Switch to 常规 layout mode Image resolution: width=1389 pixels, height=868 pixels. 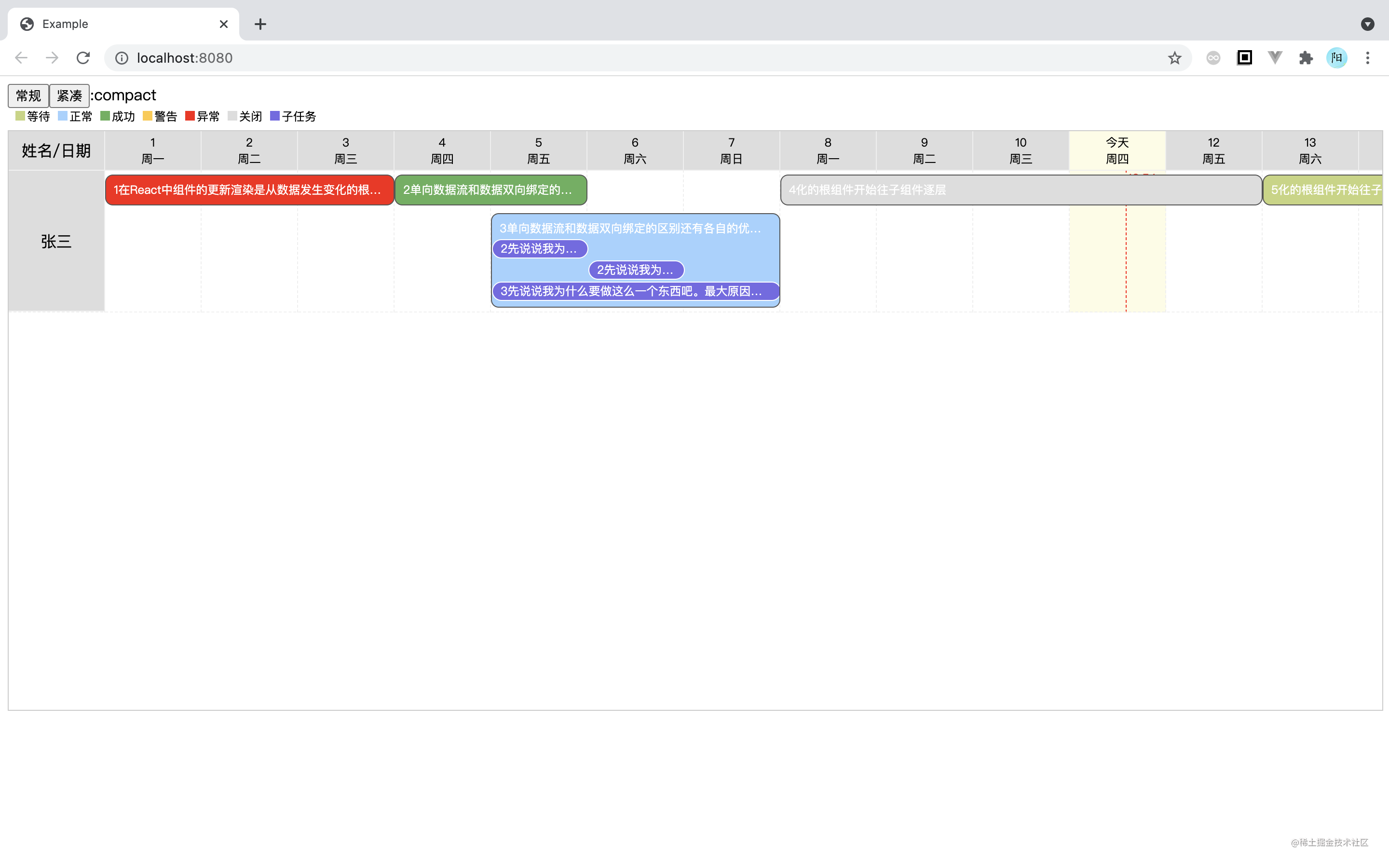pyautogui.click(x=28, y=95)
